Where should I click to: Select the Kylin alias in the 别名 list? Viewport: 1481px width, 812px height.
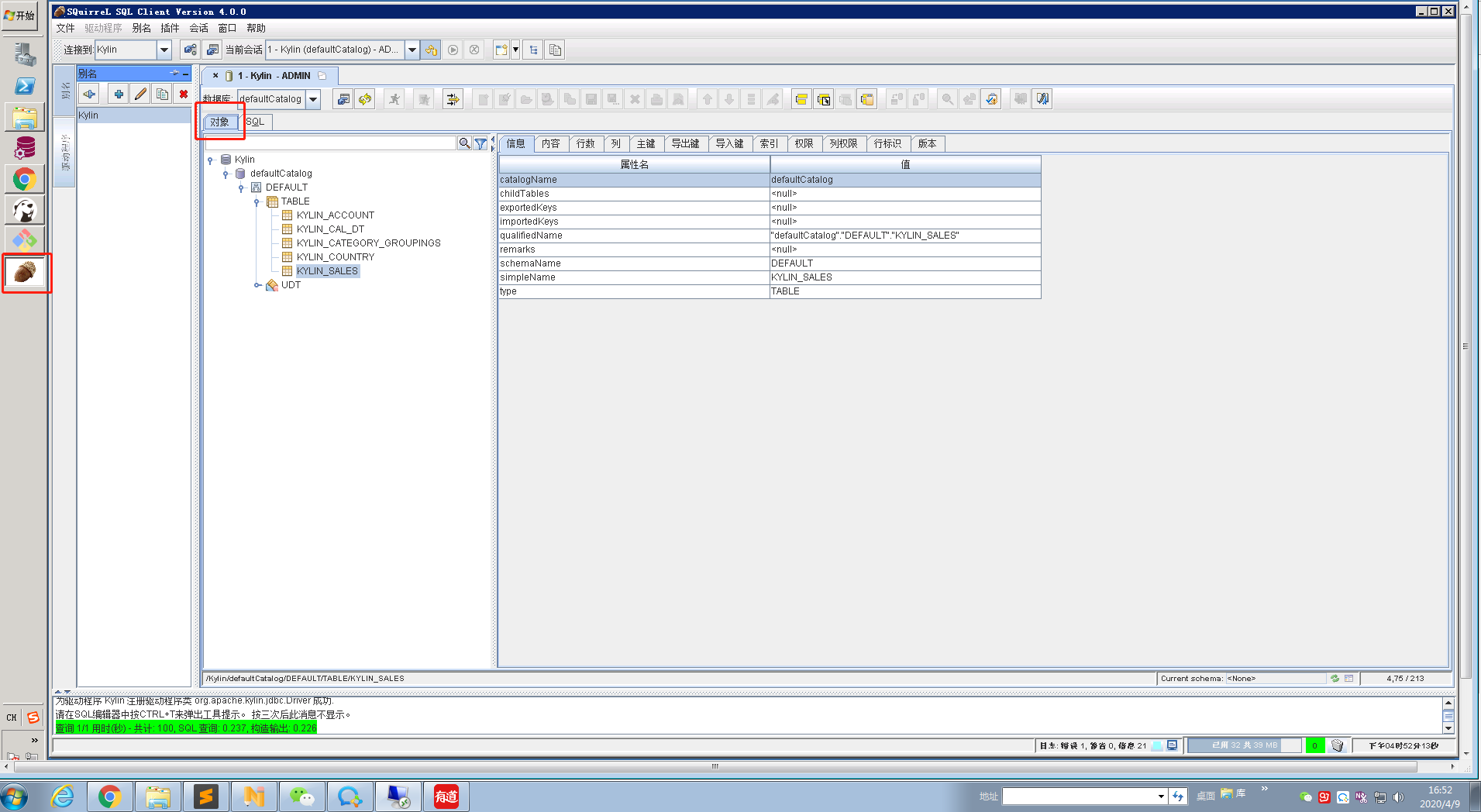click(133, 115)
